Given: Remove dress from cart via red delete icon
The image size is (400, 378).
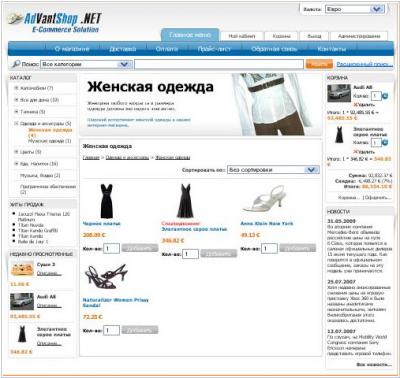Looking at the screenshot, I should (355, 152).
